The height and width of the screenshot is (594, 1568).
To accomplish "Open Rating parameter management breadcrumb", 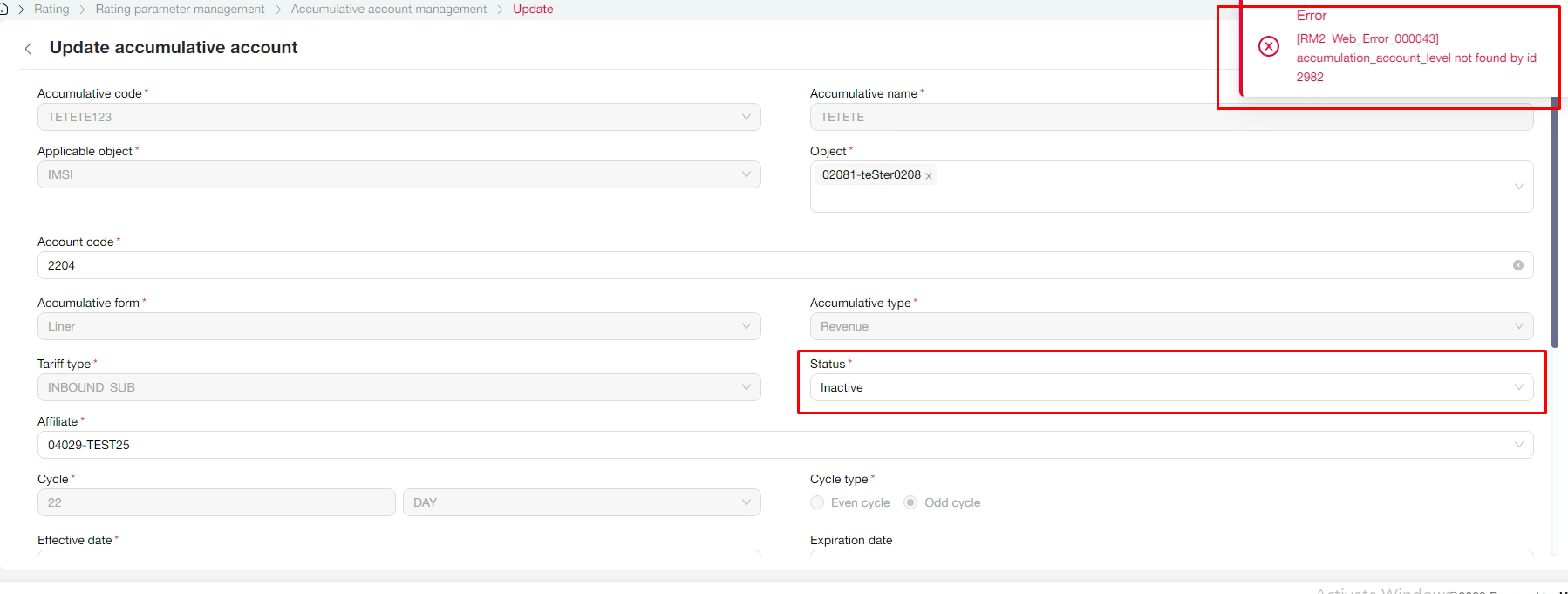I will tap(180, 9).
